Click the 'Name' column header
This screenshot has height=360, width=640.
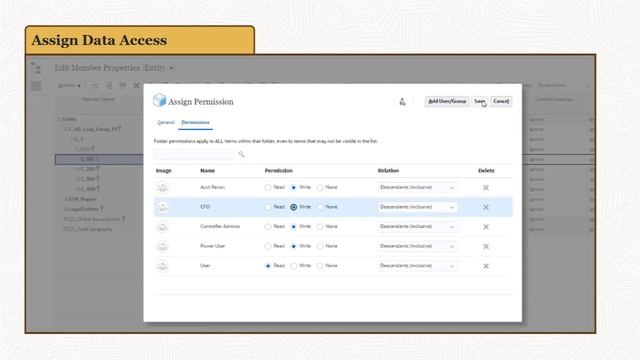tap(208, 171)
